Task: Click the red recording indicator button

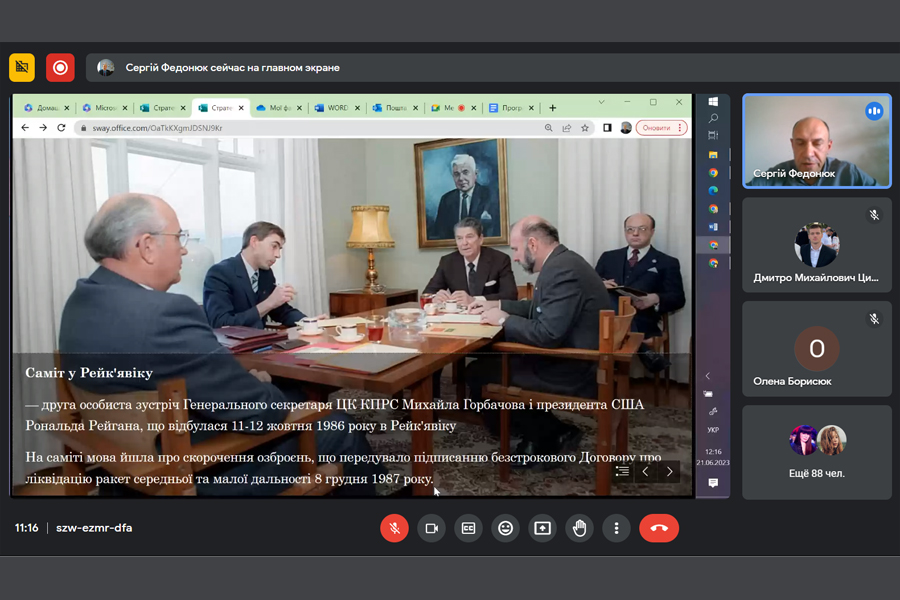Action: 60,68
